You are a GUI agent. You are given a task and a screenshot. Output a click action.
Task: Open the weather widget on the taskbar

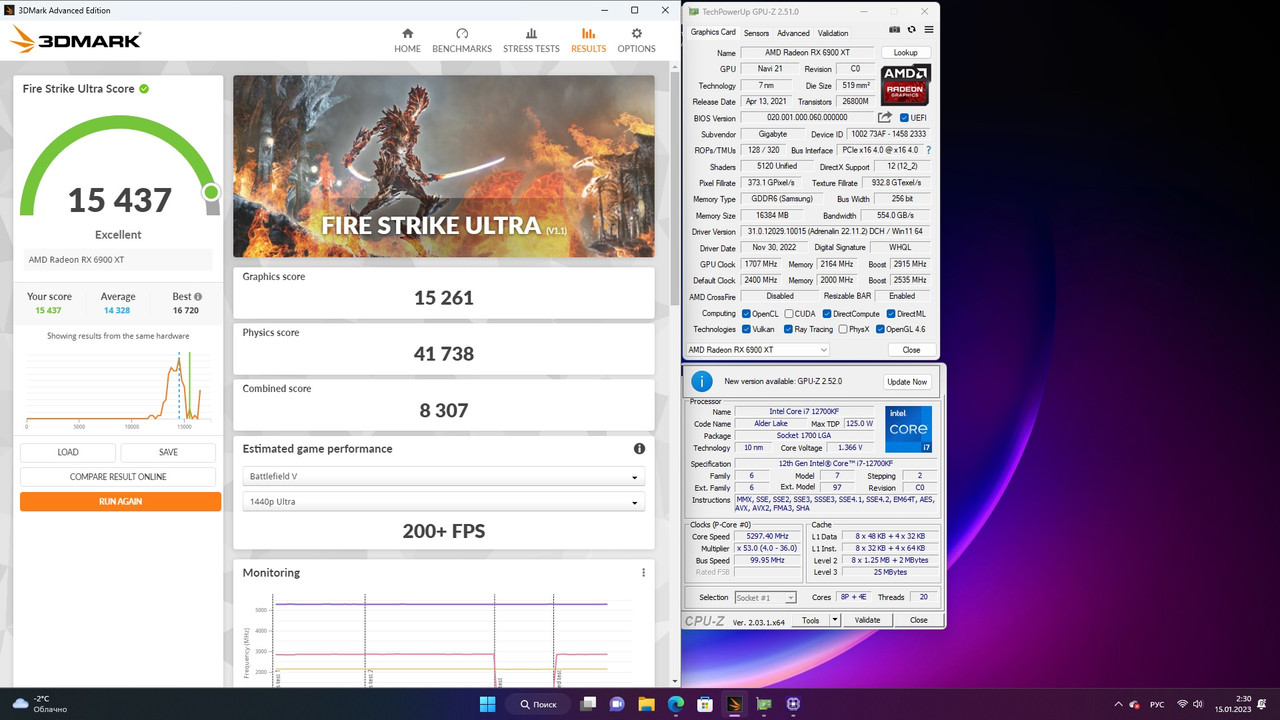(x=40, y=704)
